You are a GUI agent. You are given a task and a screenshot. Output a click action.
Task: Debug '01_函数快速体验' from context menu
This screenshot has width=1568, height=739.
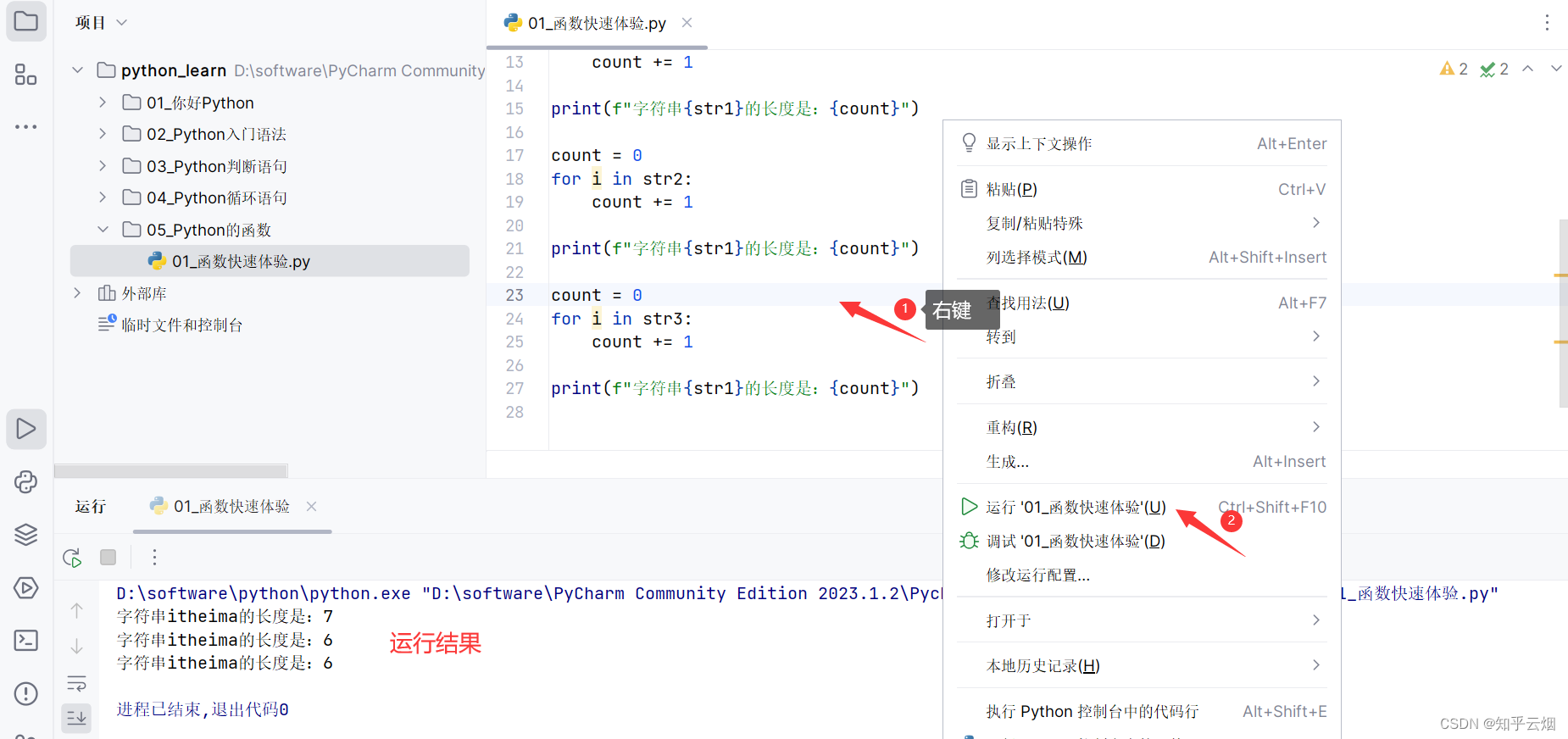point(1142,541)
